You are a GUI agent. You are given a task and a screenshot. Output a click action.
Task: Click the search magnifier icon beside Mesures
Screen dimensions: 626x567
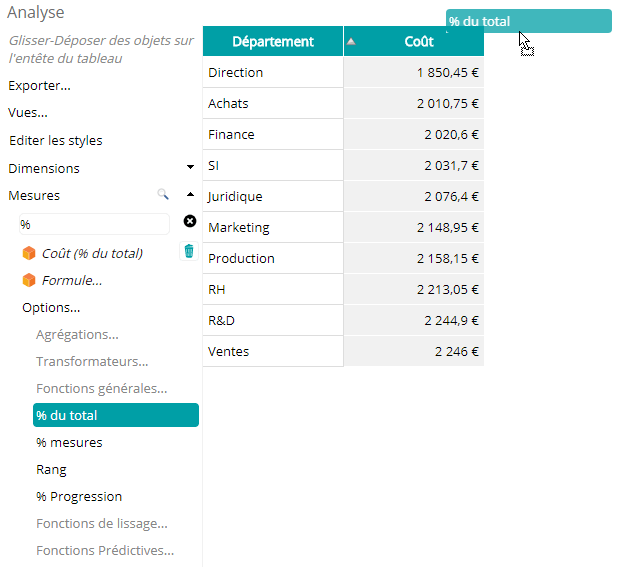(162, 194)
